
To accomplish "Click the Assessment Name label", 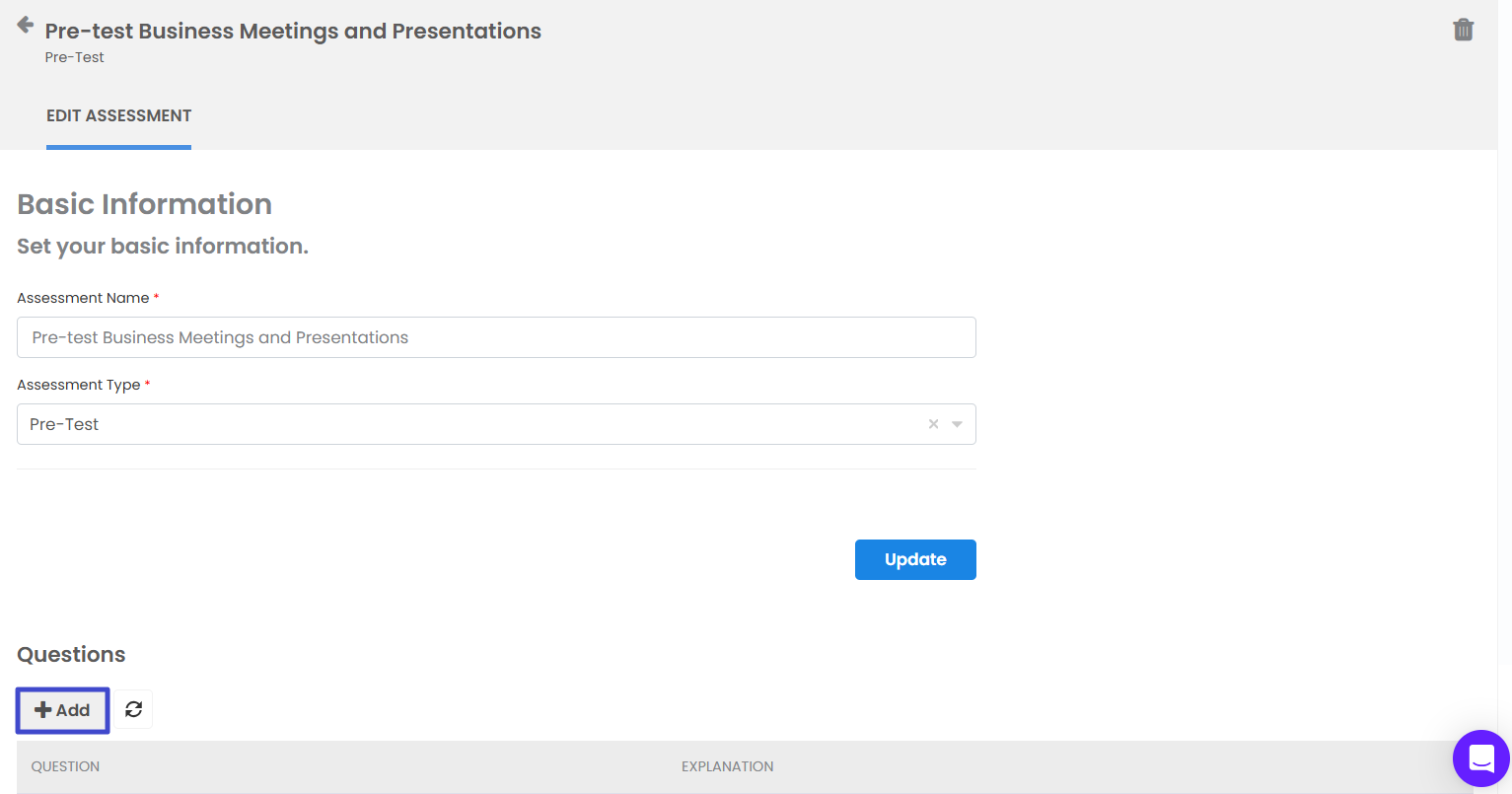I will tap(83, 298).
